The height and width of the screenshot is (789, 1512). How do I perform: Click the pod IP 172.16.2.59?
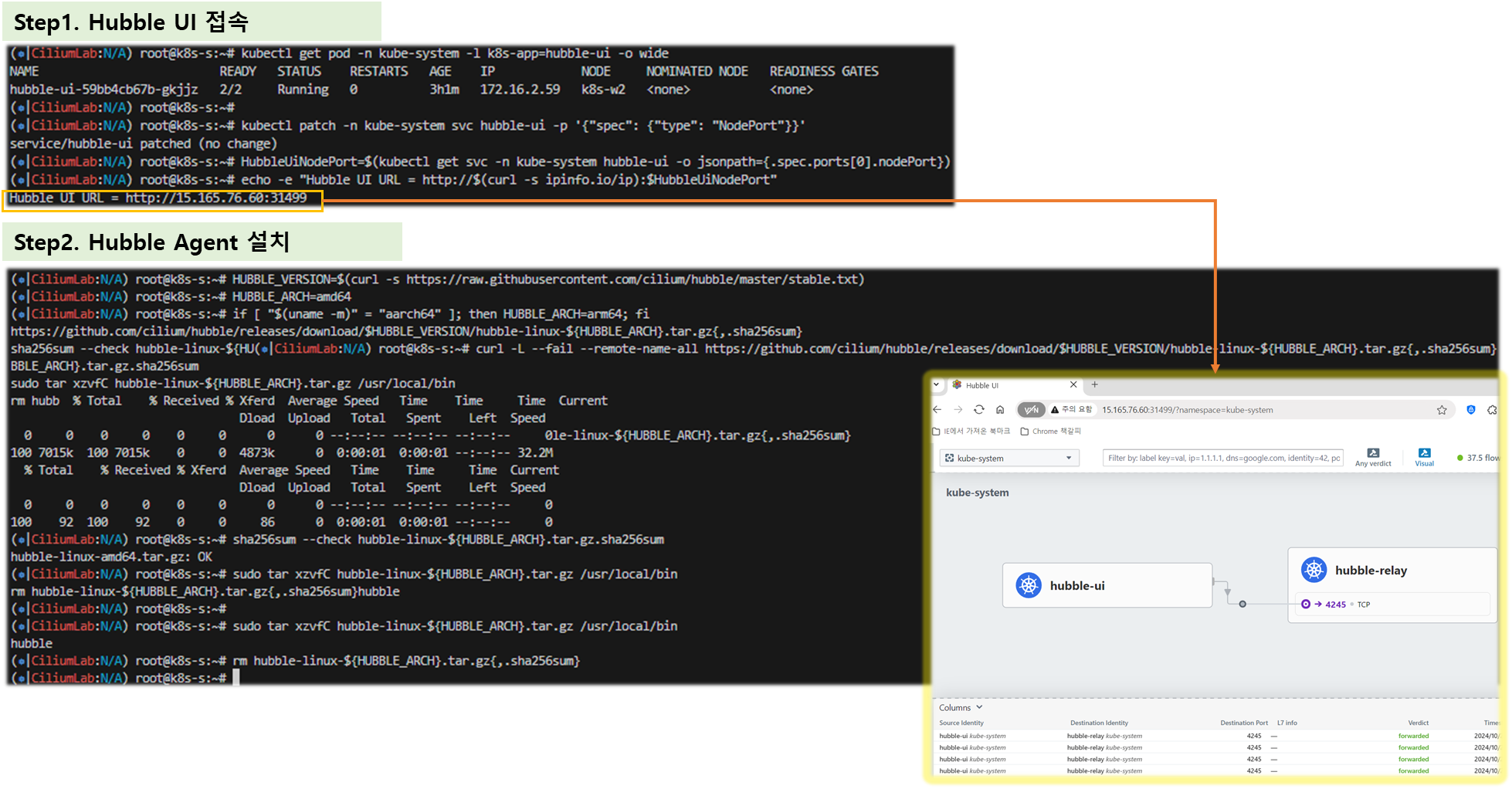520,90
